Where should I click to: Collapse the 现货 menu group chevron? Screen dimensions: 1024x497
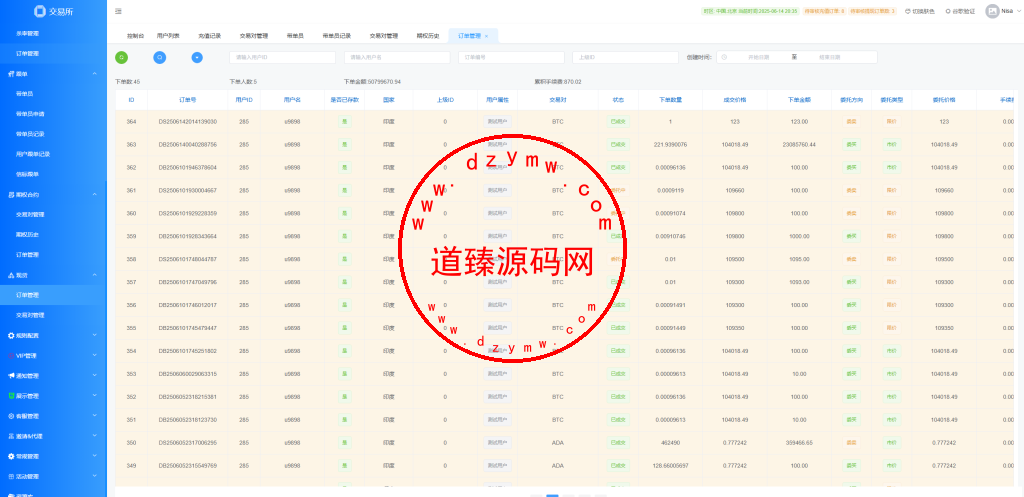point(95,275)
